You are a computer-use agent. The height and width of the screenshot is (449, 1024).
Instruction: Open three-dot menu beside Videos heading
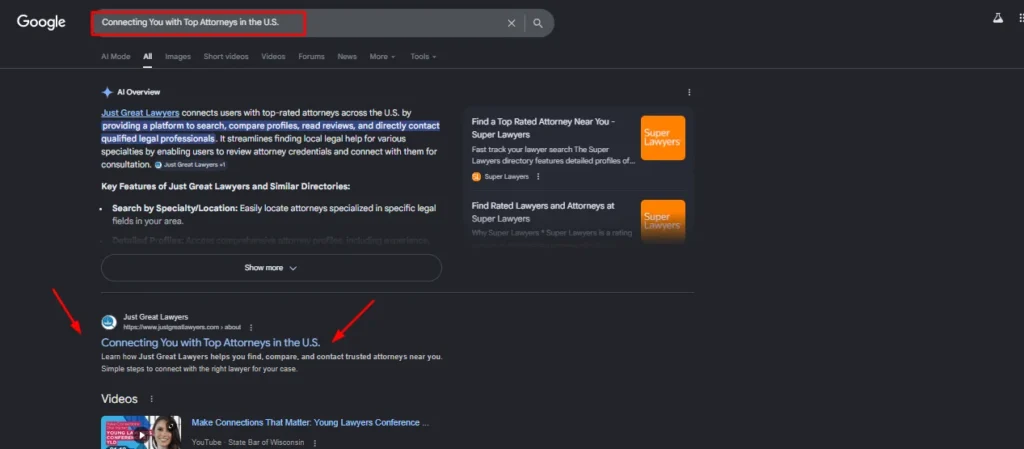point(152,399)
